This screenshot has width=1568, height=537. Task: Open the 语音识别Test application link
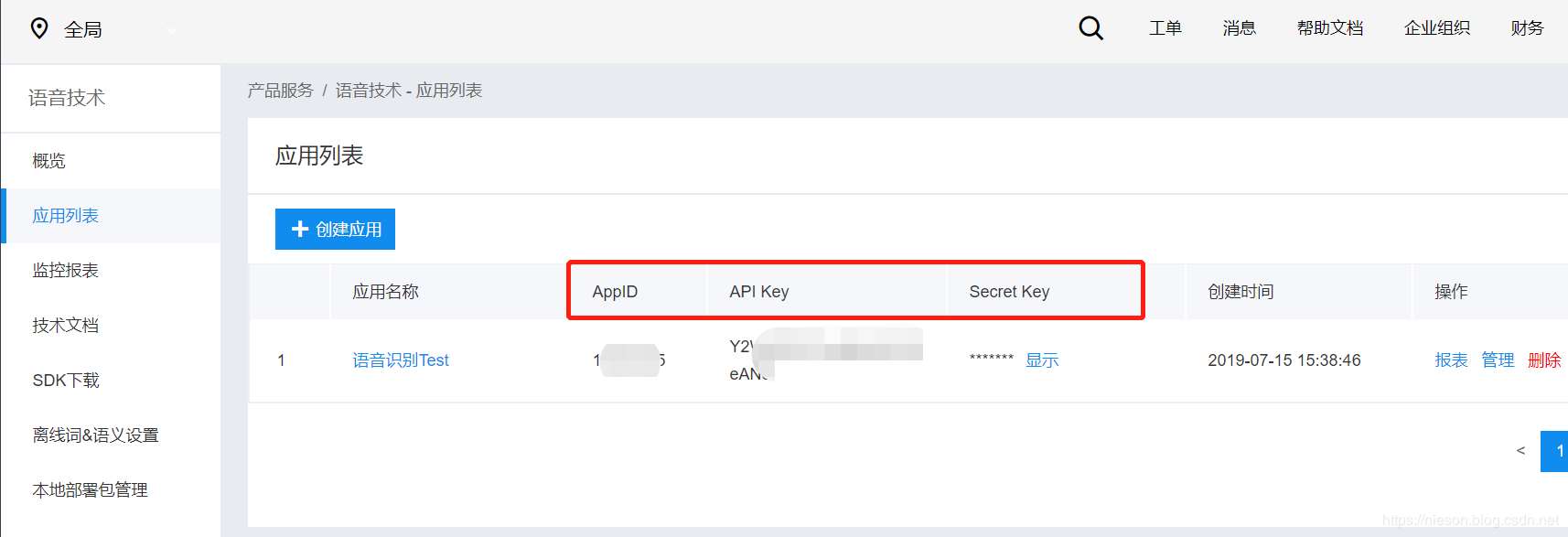[x=401, y=360]
